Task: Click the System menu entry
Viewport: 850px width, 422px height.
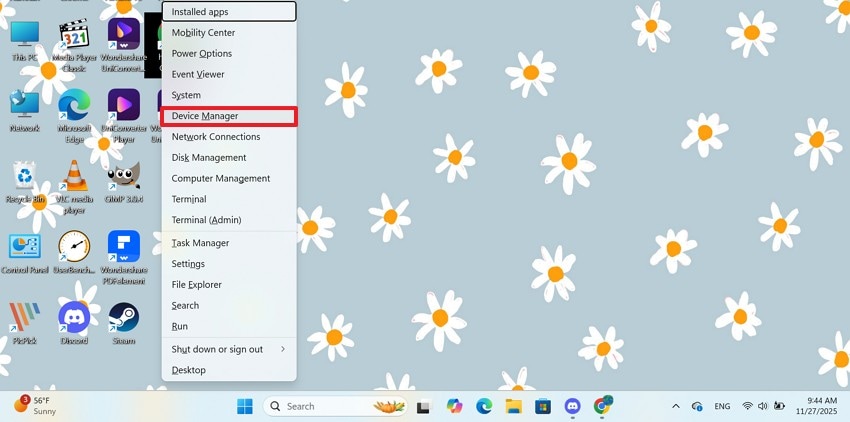Action: coord(229,95)
